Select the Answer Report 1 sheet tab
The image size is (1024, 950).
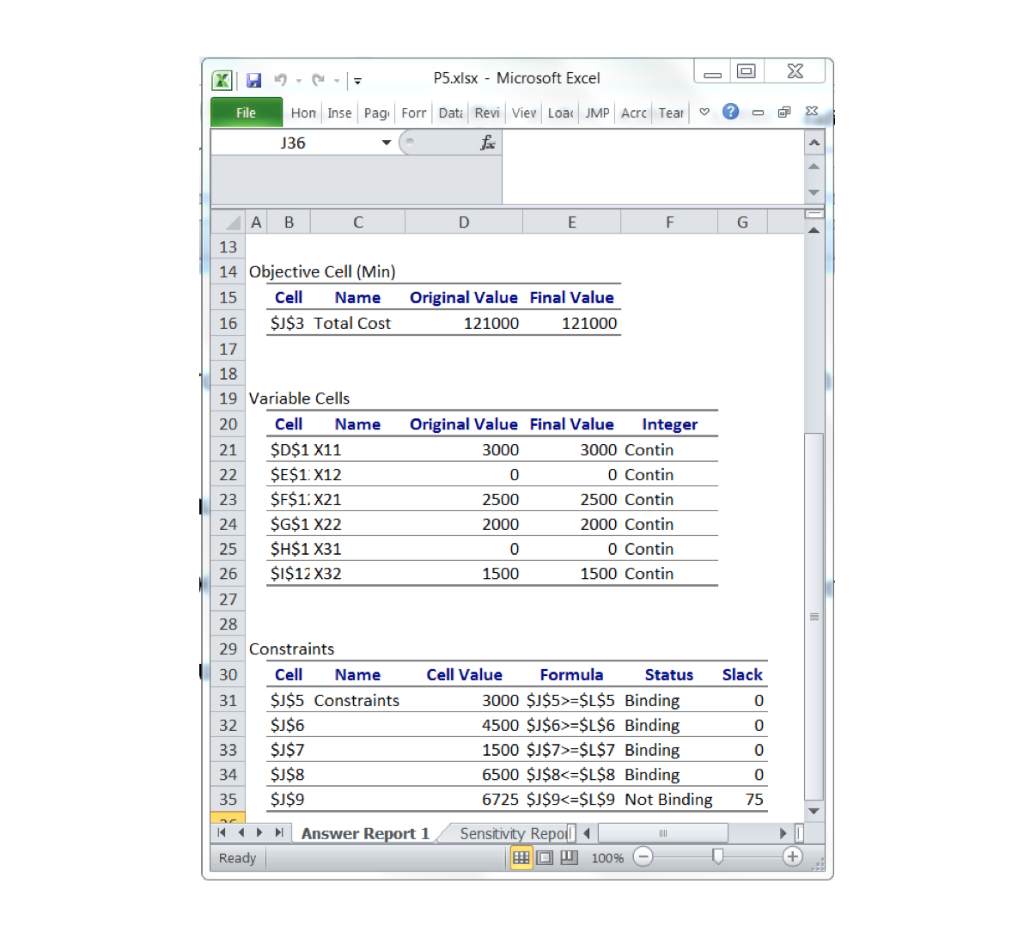366,834
